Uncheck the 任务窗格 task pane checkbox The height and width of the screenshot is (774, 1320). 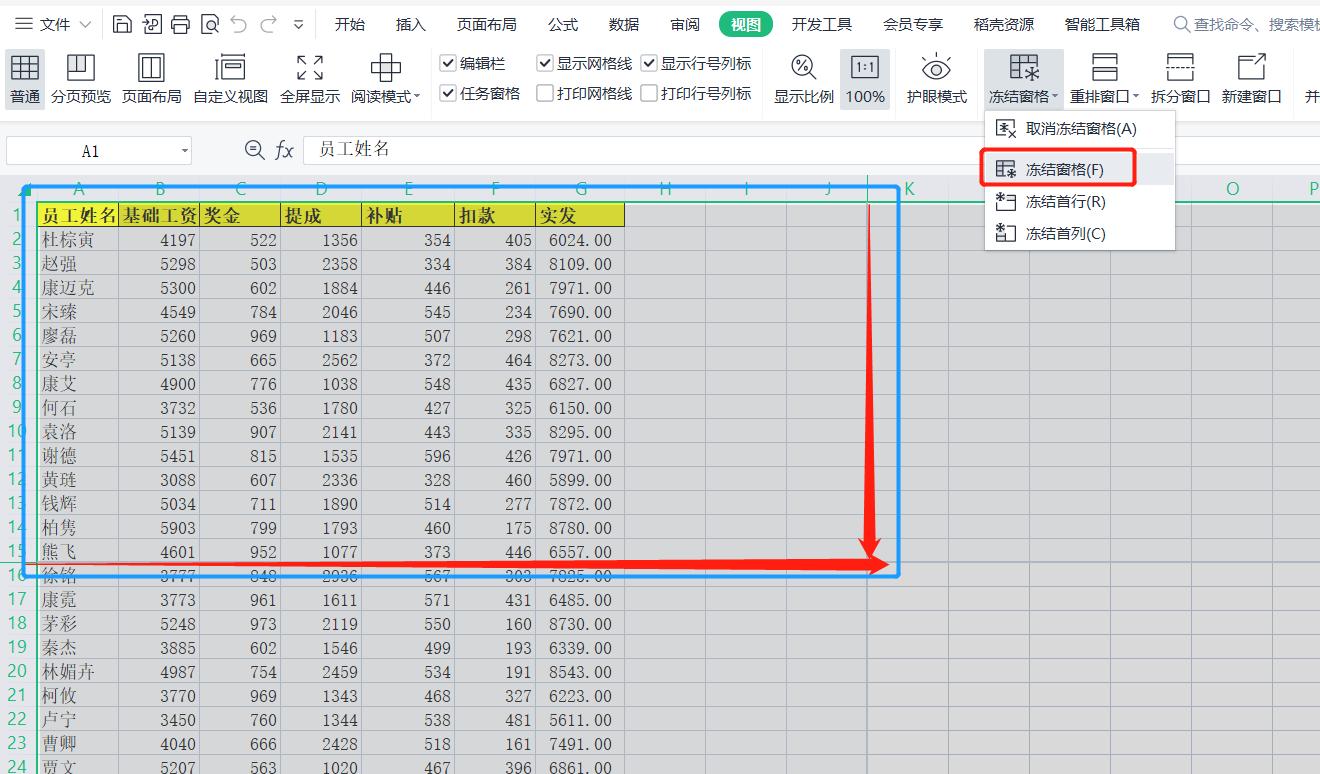[447, 92]
